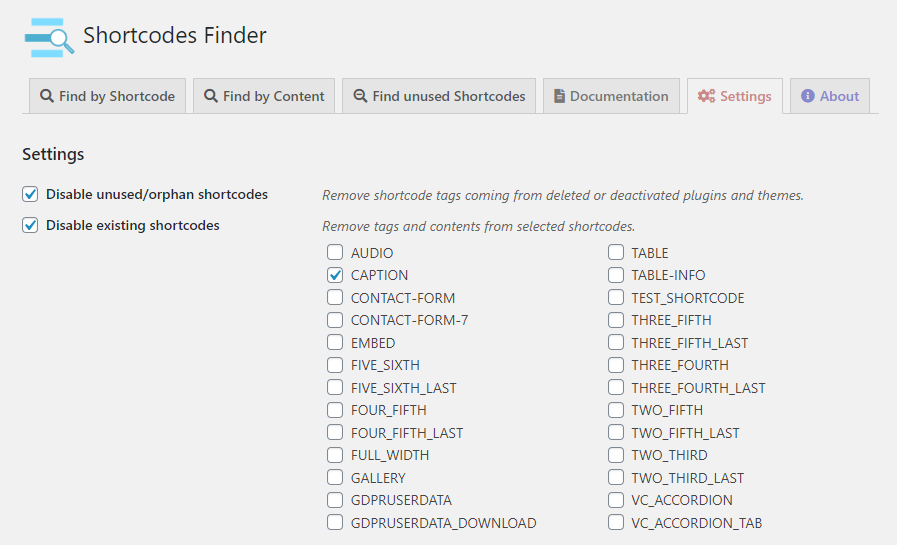This screenshot has height=545, width=897.
Task: Toggle Disable existing shortcodes checkbox
Action: pyautogui.click(x=30, y=225)
